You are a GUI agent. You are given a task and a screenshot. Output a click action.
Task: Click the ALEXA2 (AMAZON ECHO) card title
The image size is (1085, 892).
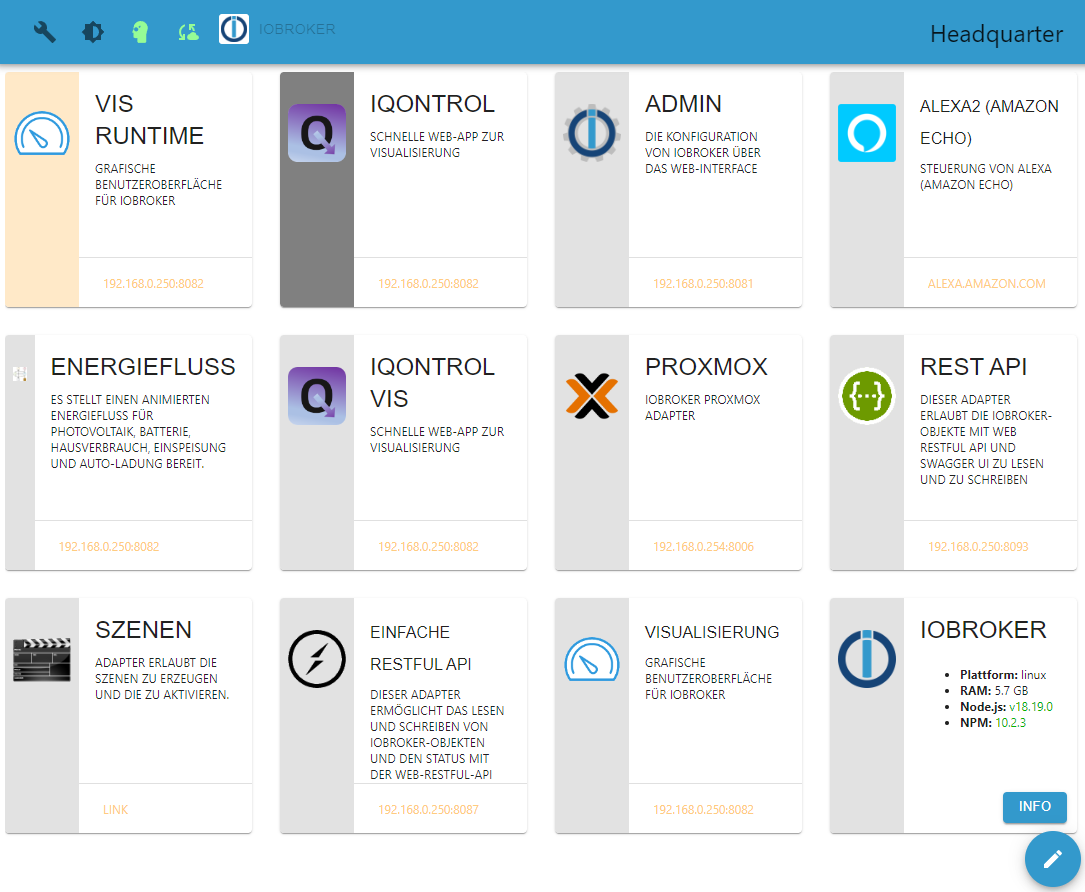[x=990, y=122]
